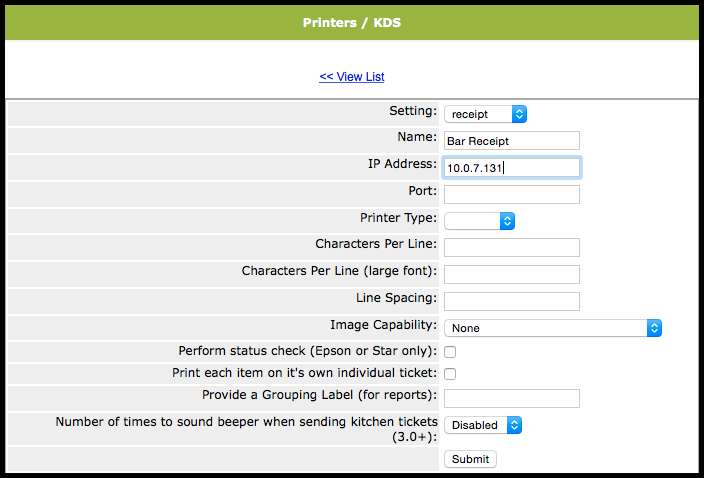Viewport: 704px width, 478px height.
Task: Focus the IP Address input field
Action: point(511,168)
